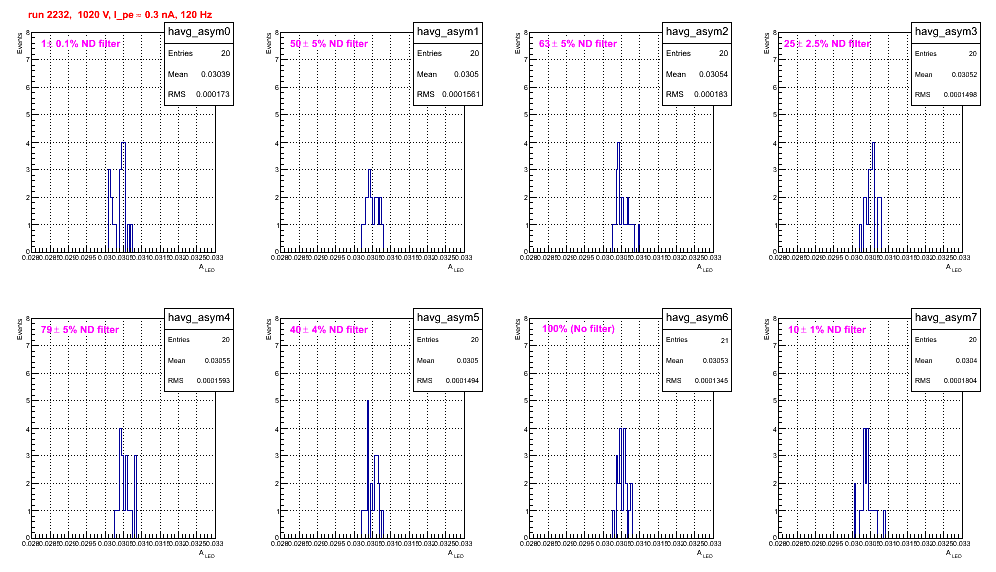Click the blue histogram in havg_asym1 plot
The width and height of the screenshot is (996, 572).
point(372,210)
